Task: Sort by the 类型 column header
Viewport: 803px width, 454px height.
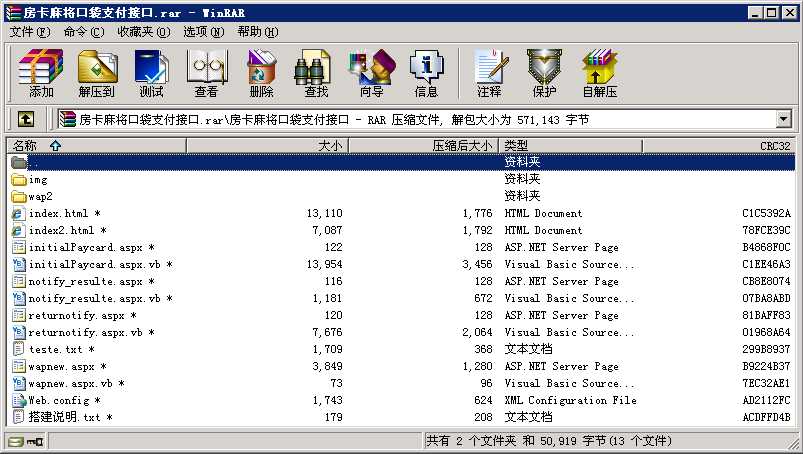Action: point(570,146)
